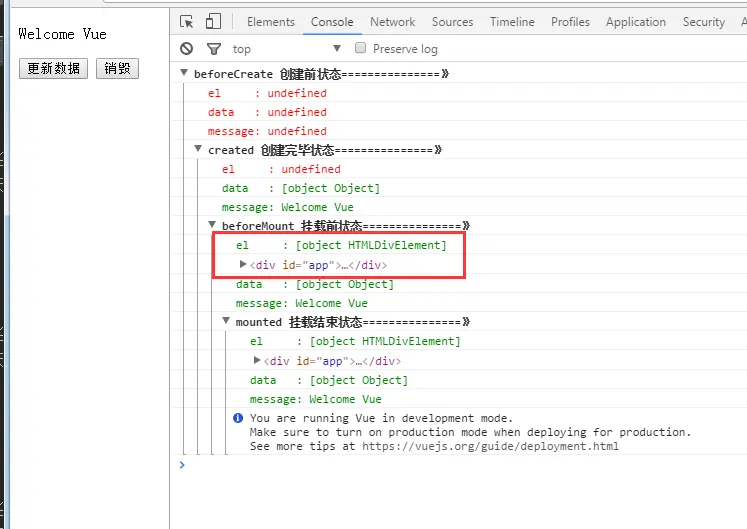Viewport: 747px width, 529px height.
Task: Collapse the created log group
Action: 198,149
